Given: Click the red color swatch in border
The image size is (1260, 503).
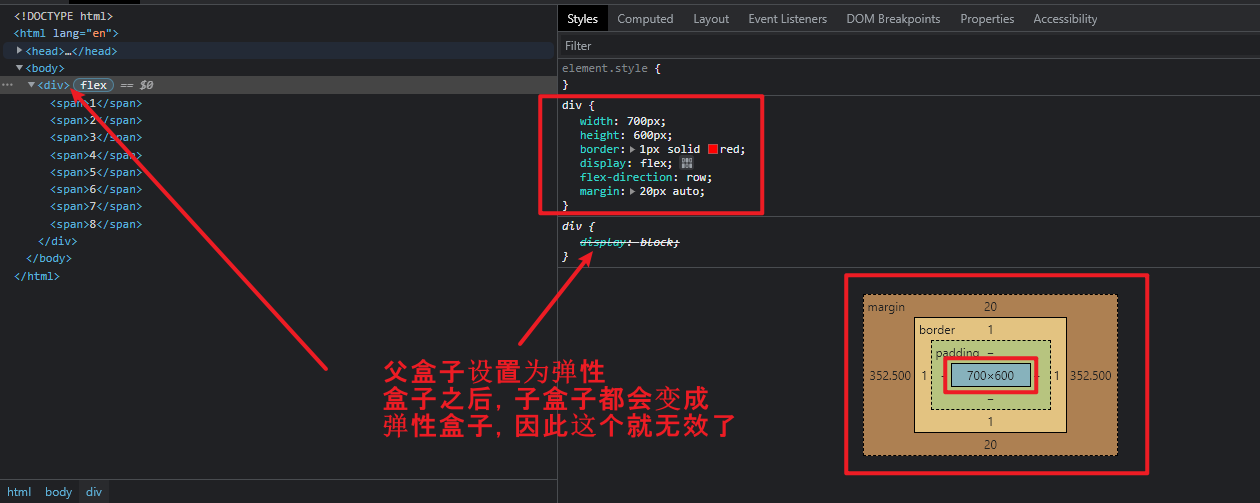Looking at the screenshot, I should 713,149.
